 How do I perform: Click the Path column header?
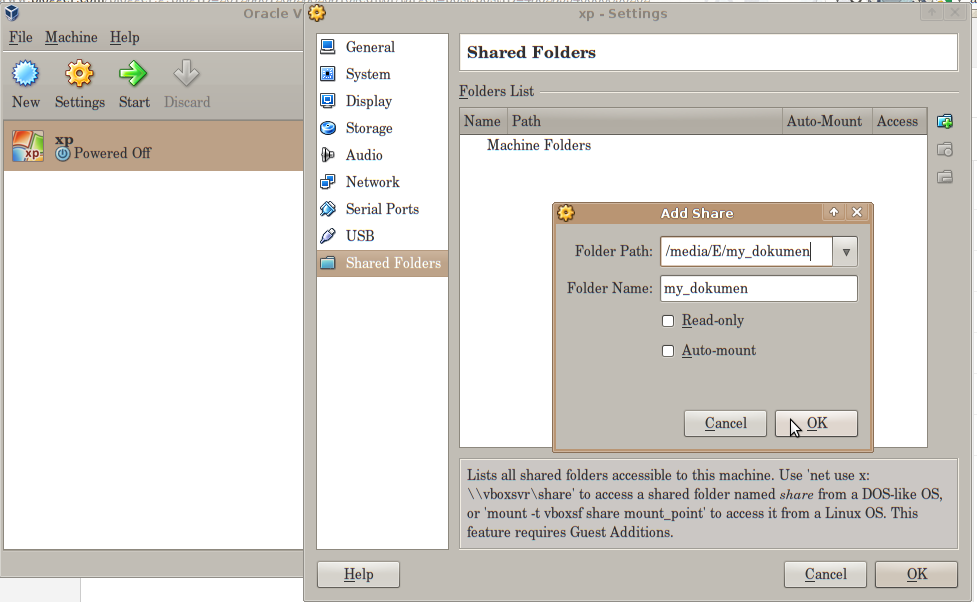point(645,122)
